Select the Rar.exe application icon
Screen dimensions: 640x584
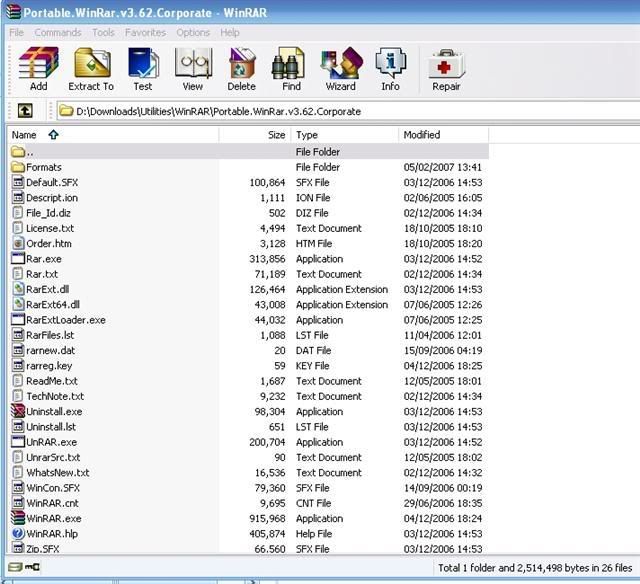click(18, 258)
